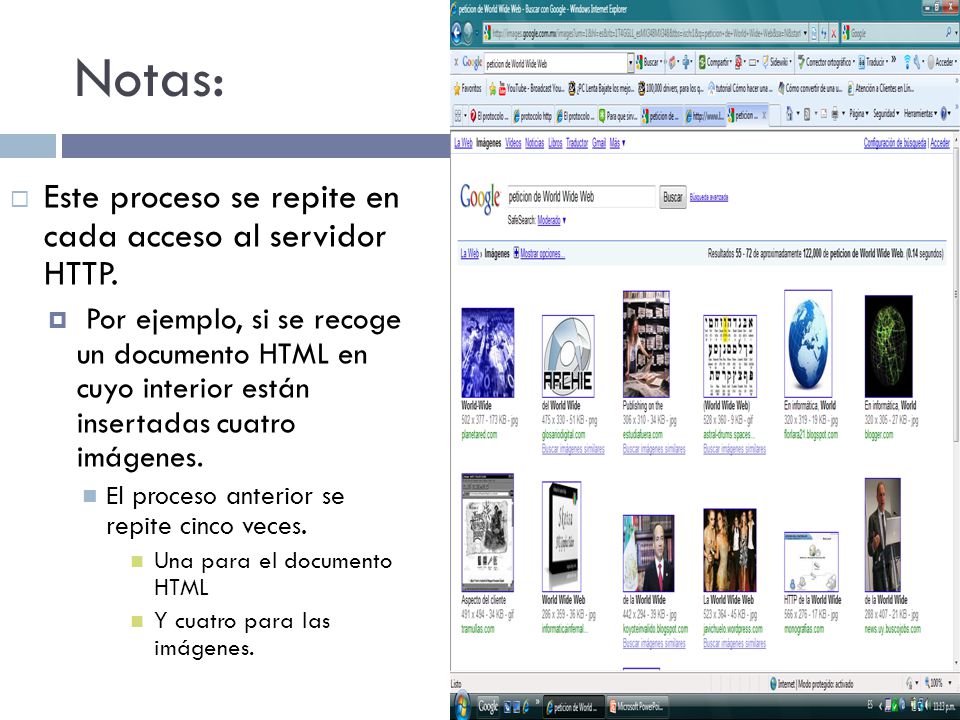Click the green wireframe globe thumbnail
This screenshot has height=720, width=960.
888,346
